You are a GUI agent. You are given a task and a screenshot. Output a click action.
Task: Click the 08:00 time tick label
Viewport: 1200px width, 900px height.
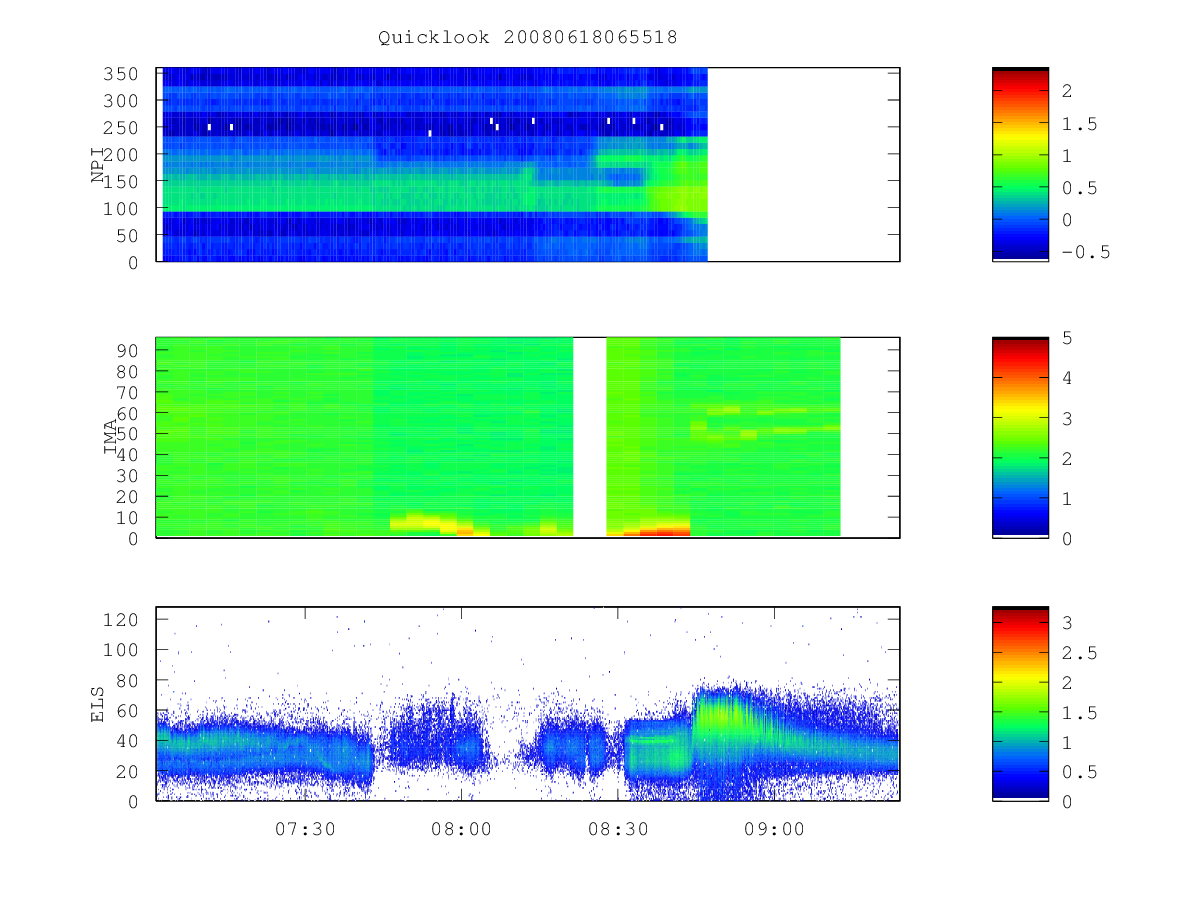point(462,829)
